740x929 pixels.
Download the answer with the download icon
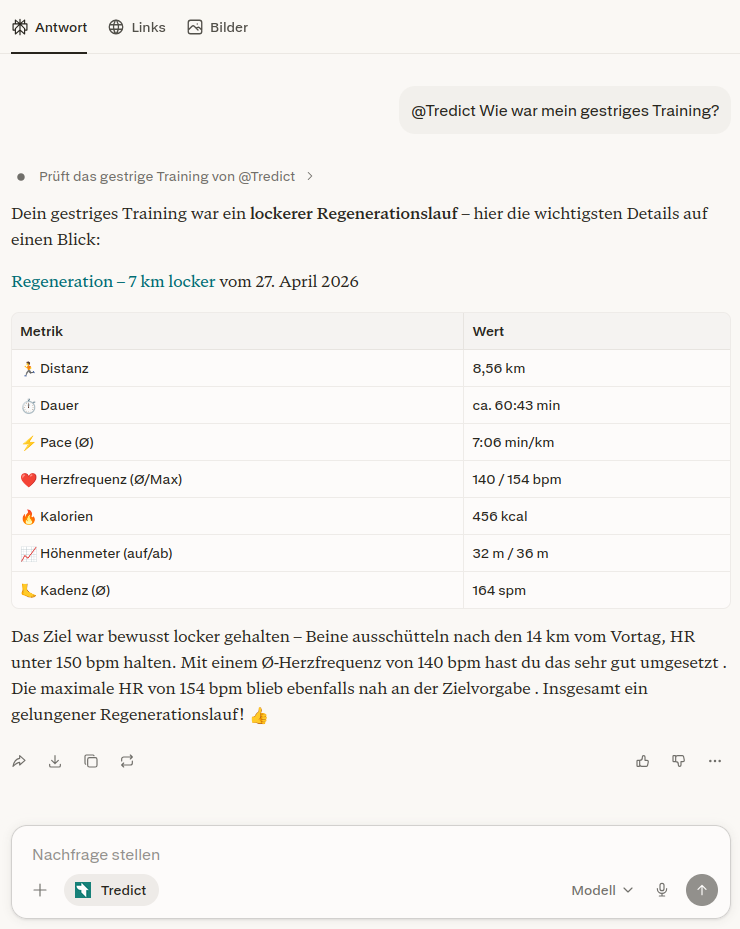(55, 761)
